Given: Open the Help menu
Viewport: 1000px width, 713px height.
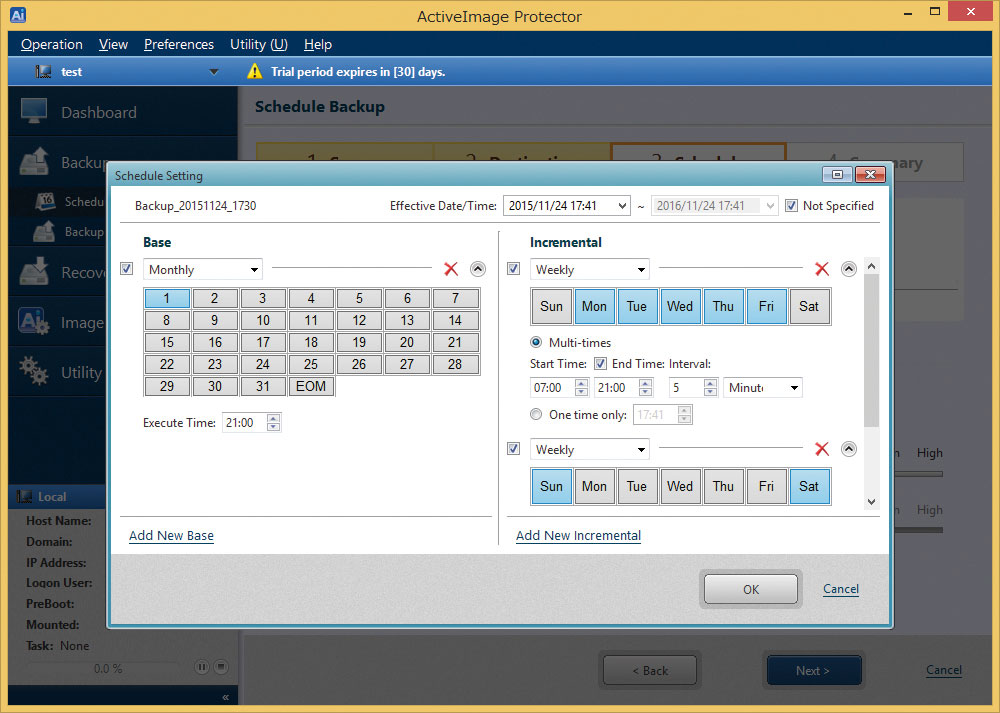Looking at the screenshot, I should click(x=318, y=44).
